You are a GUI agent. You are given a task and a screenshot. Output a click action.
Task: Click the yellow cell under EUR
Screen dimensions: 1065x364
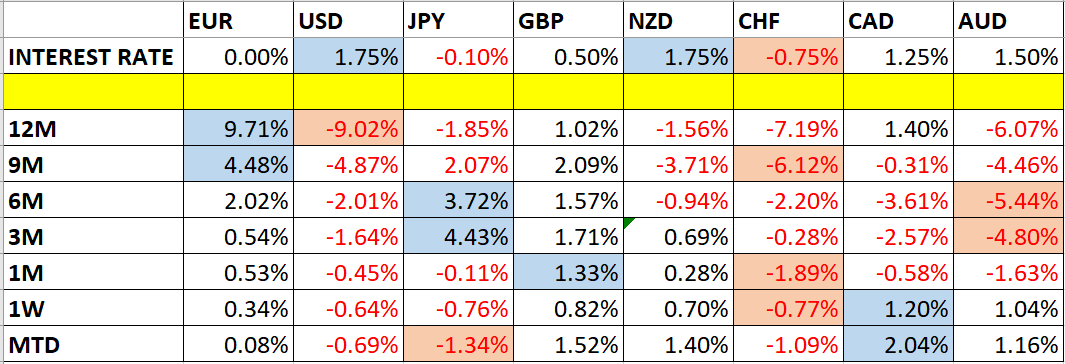click(238, 92)
